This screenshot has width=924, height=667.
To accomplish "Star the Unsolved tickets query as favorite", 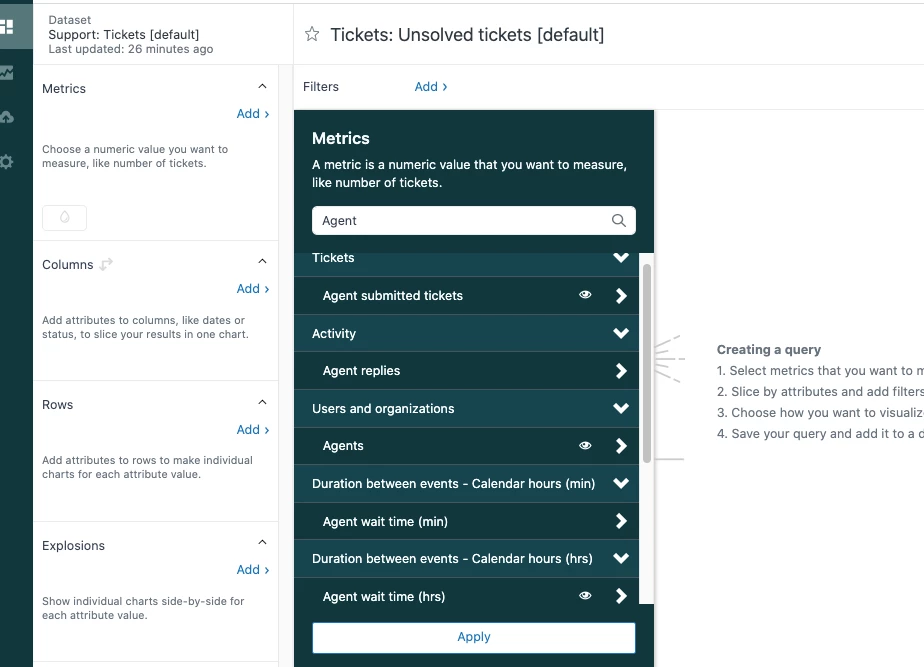I will pos(312,35).
